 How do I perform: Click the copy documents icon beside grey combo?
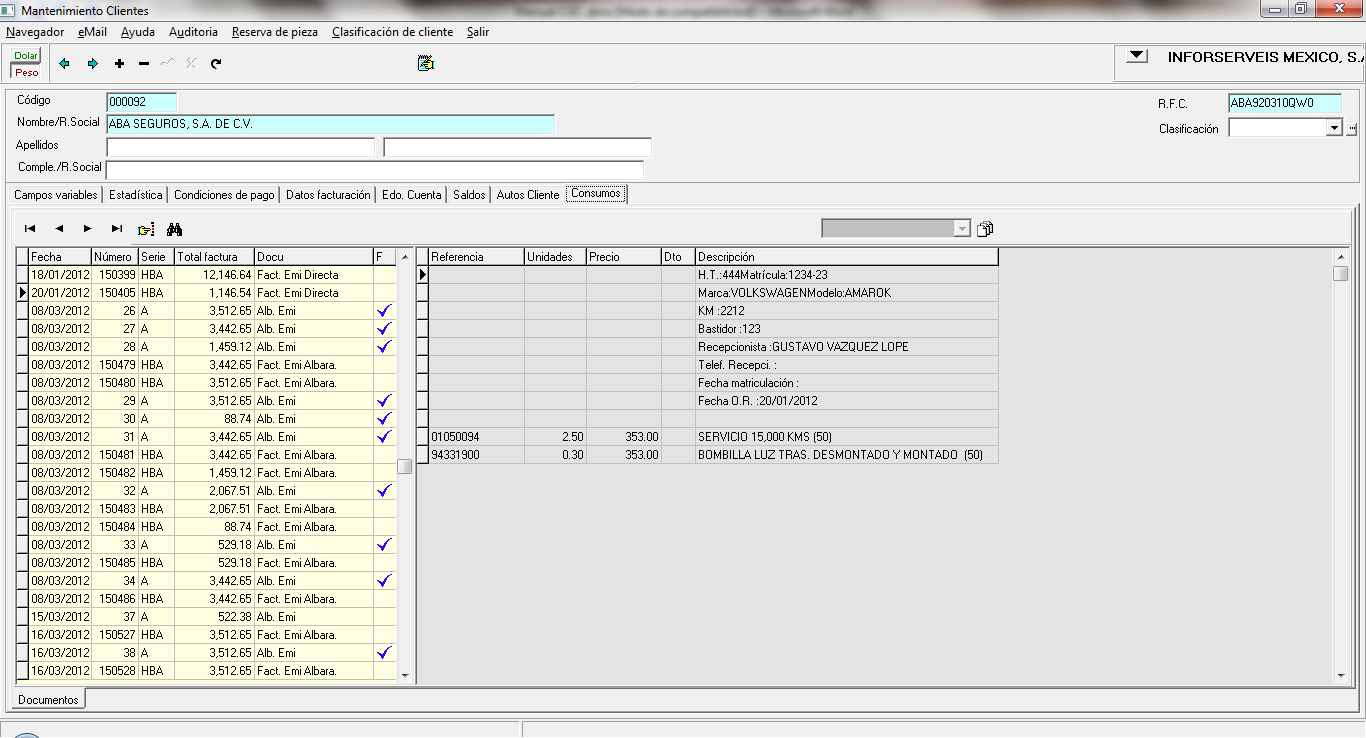[985, 229]
